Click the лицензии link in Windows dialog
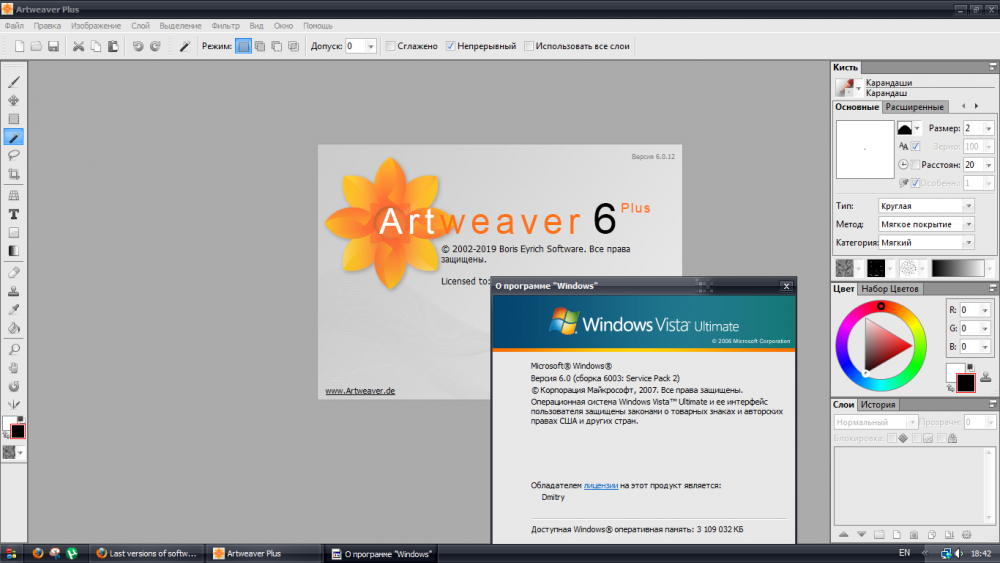 coord(600,485)
